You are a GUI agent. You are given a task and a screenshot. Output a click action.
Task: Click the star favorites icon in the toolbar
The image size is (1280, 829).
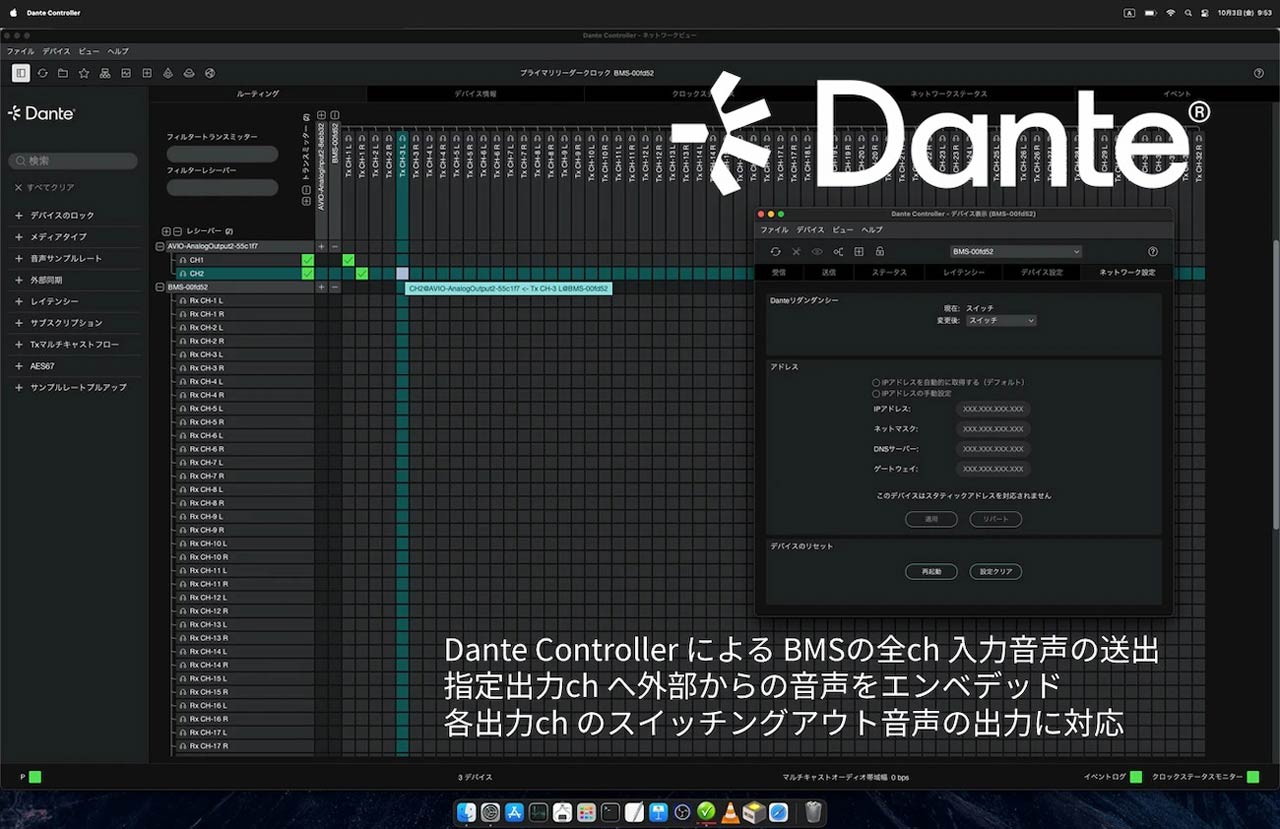point(84,73)
